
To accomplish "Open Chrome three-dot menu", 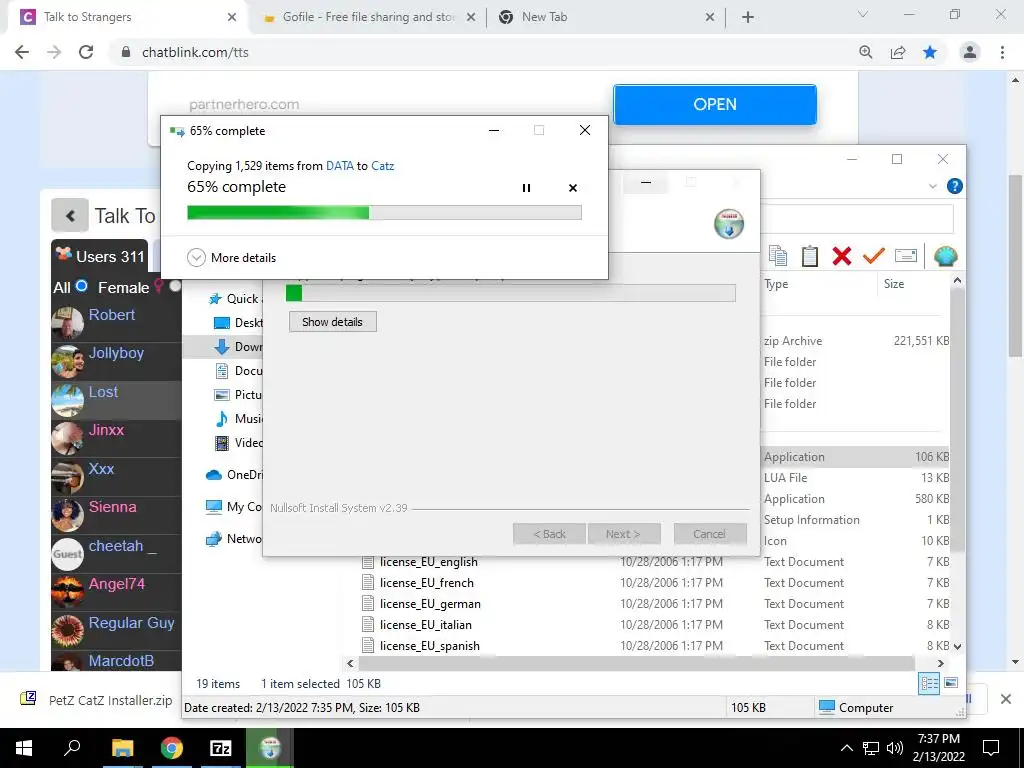I will tap(1002, 52).
